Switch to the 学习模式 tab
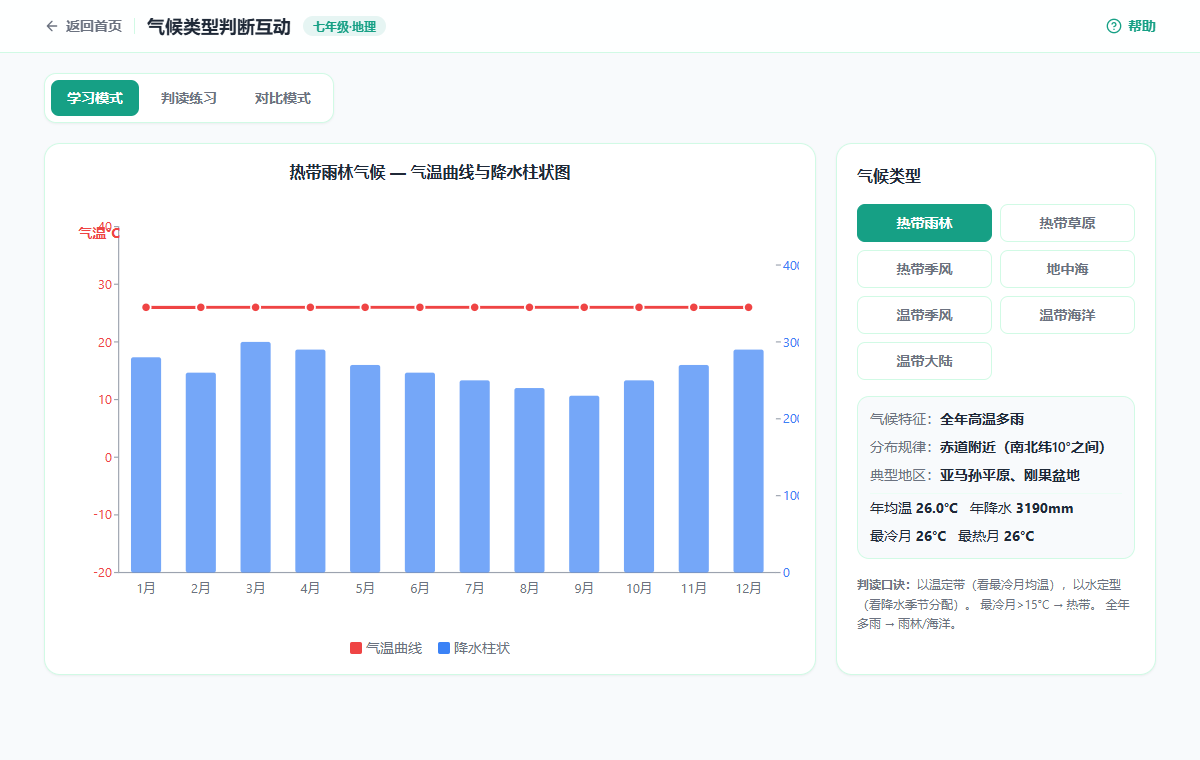The image size is (1200, 760). (x=95, y=98)
